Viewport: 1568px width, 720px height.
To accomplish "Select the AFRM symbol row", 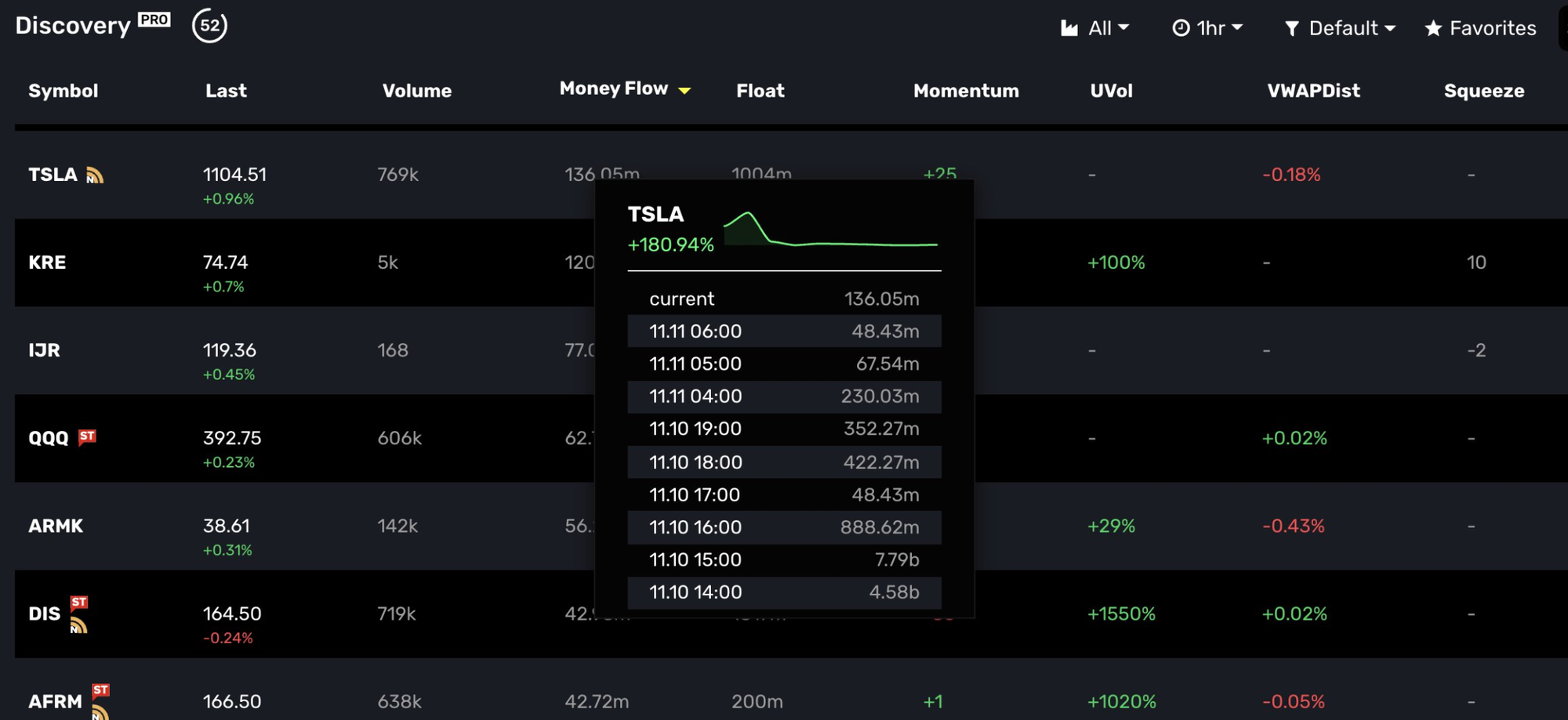I will point(55,701).
